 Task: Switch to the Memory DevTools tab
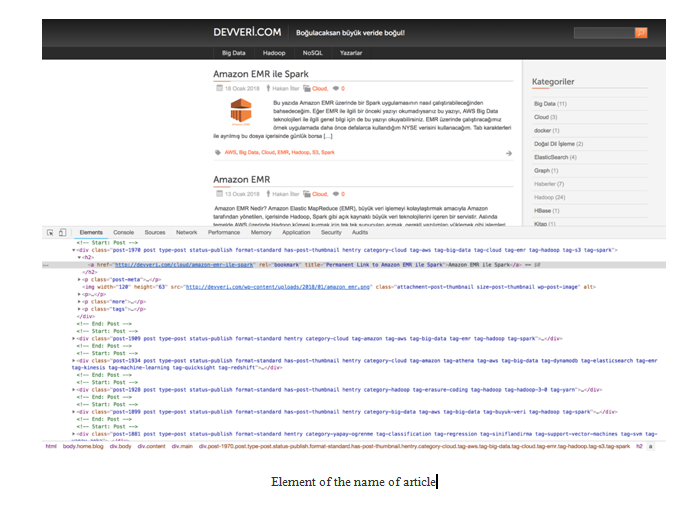(x=261, y=233)
